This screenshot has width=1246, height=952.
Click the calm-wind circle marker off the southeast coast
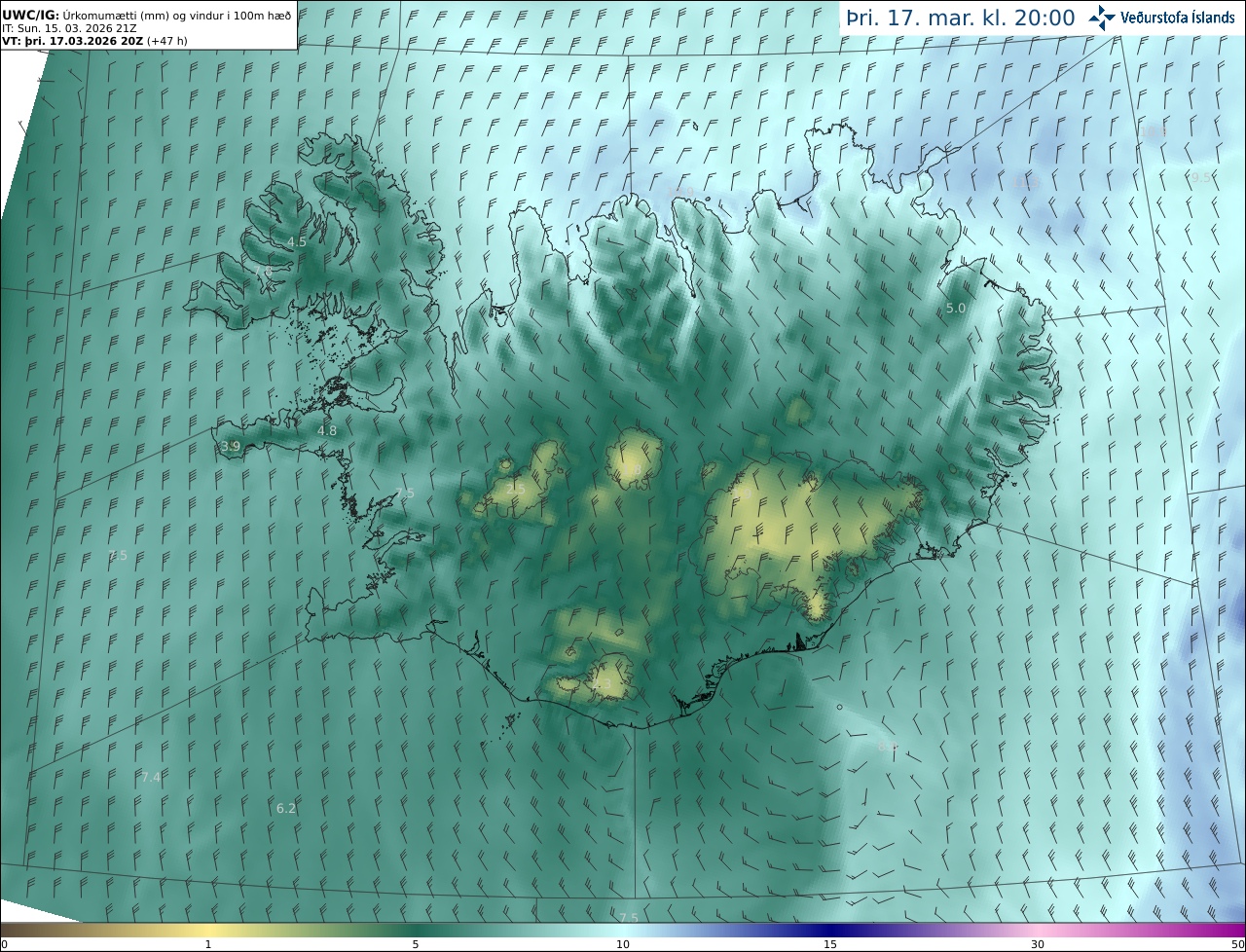(x=839, y=707)
